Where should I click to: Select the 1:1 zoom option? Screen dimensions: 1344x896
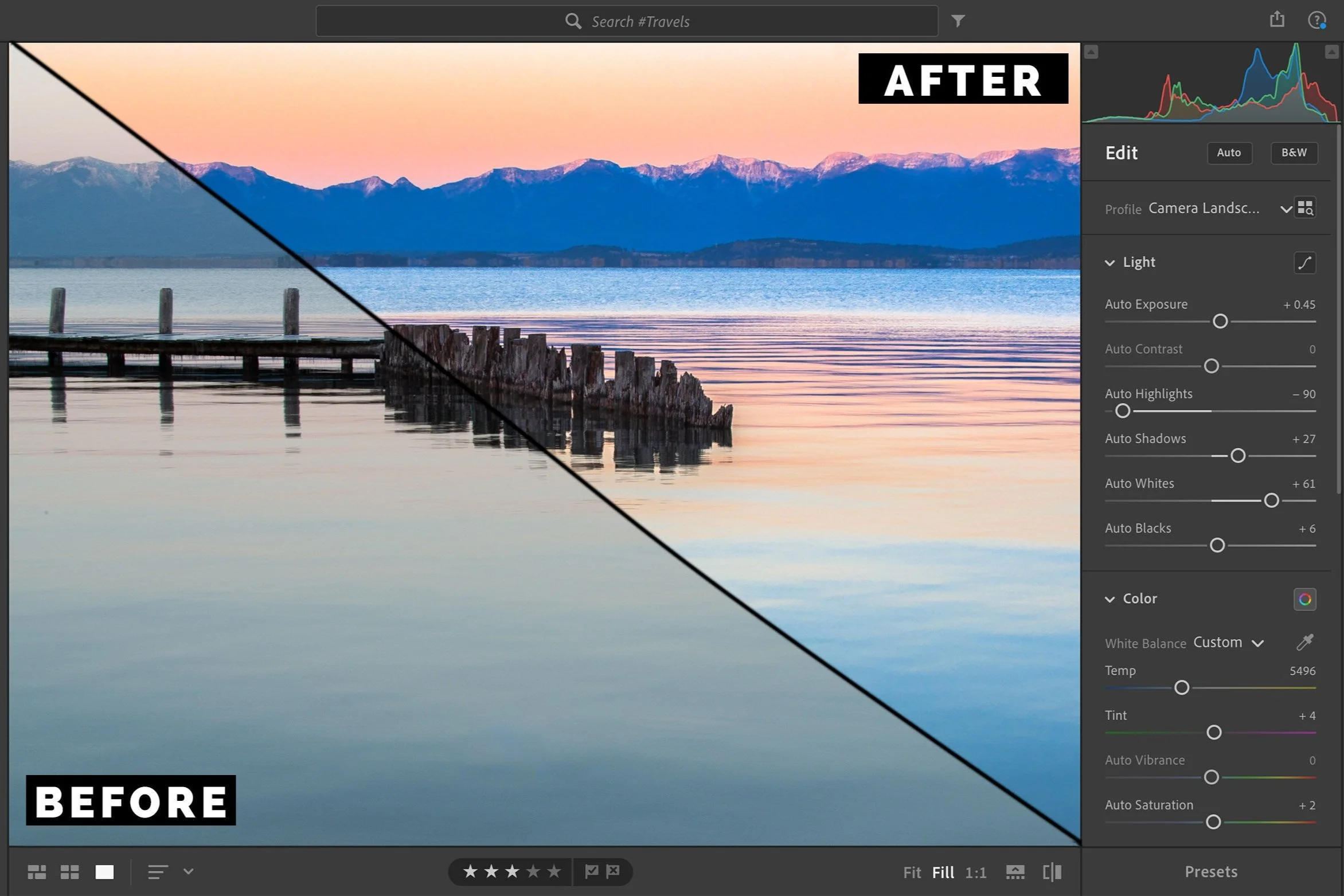pos(975,872)
